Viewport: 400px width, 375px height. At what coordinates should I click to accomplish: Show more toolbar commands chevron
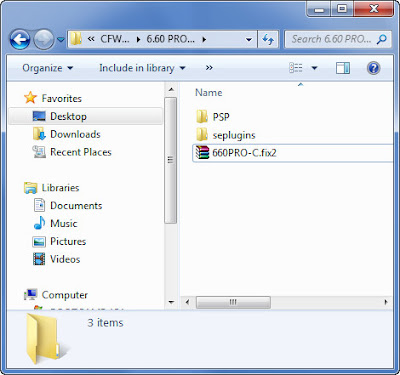[209, 68]
